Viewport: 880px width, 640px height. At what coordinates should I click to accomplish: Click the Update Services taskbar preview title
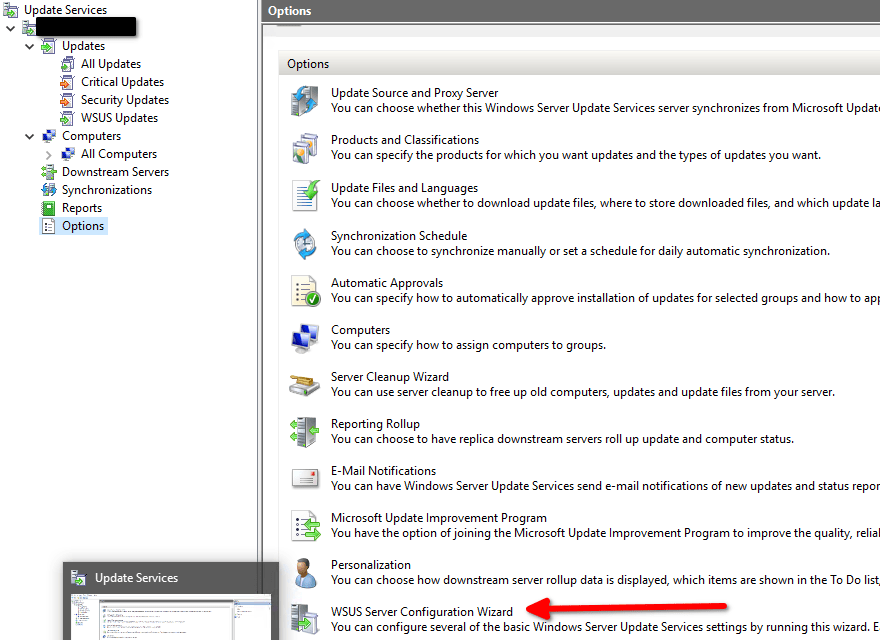[136, 578]
